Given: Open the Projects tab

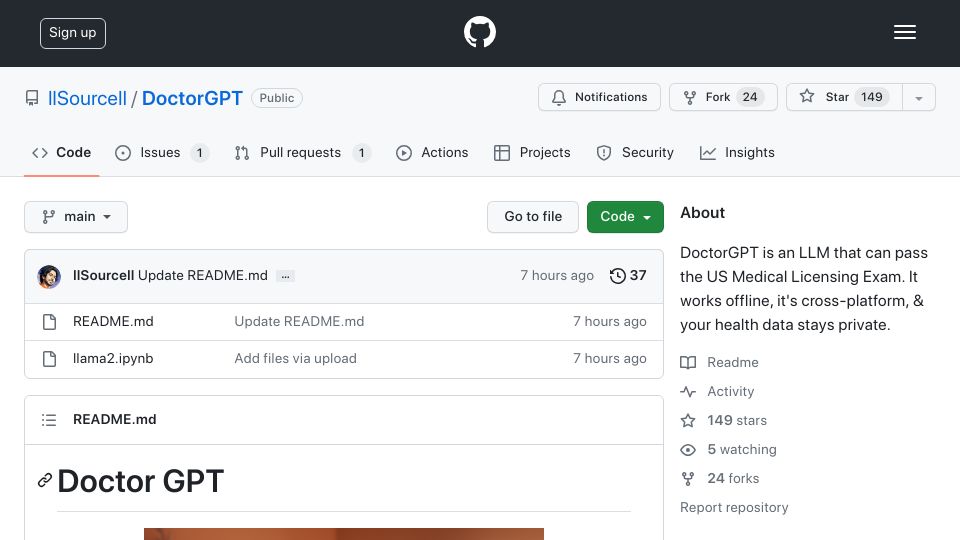Looking at the screenshot, I should tap(532, 152).
